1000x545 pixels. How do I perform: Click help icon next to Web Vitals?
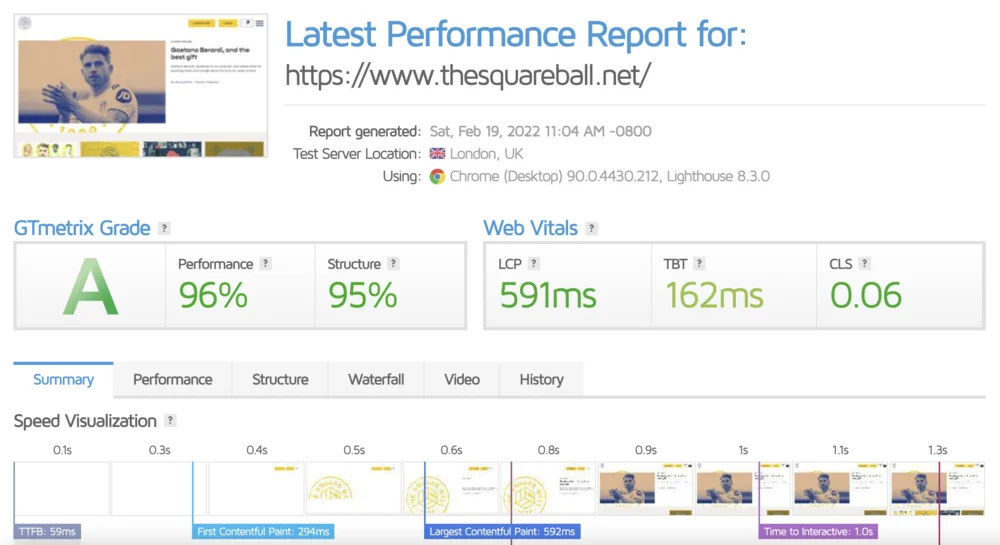click(x=592, y=229)
